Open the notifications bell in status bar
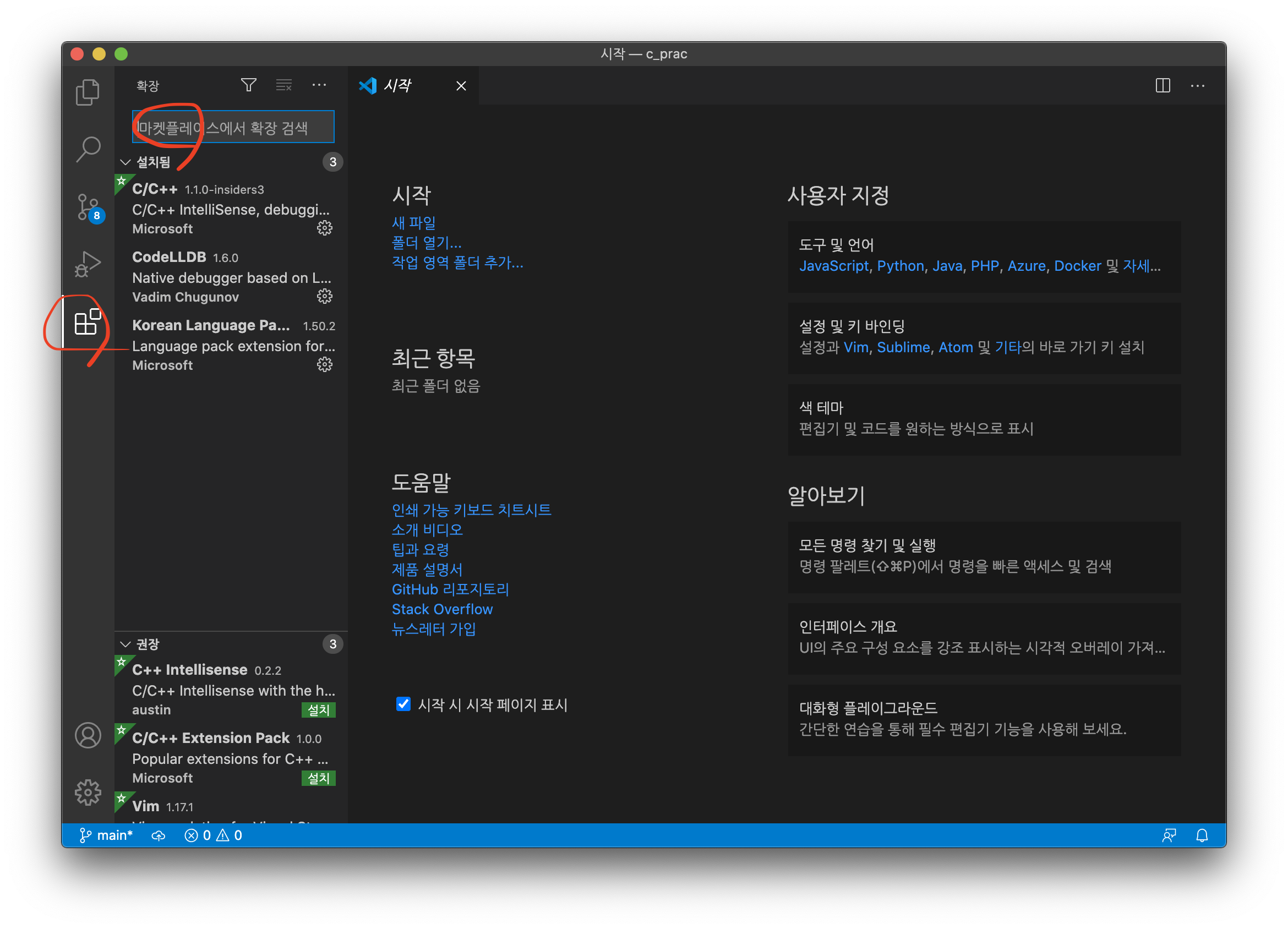1288x929 pixels. point(1202,835)
